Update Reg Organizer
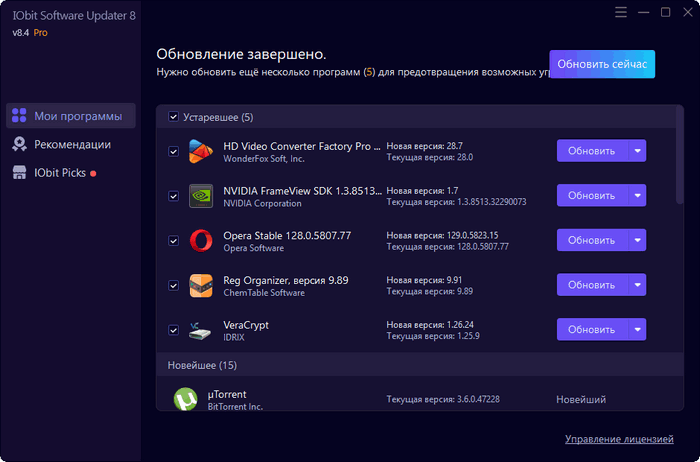700x462 pixels. (x=592, y=285)
